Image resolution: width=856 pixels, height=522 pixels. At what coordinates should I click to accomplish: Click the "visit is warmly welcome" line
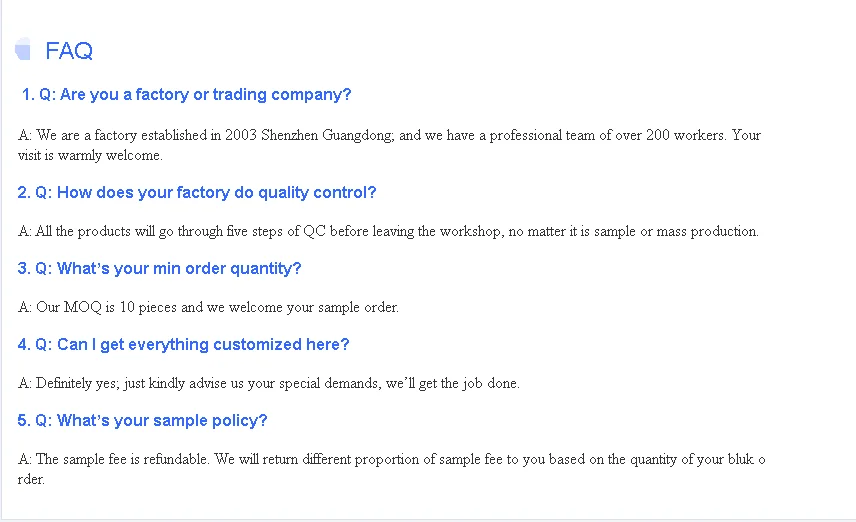coord(90,156)
